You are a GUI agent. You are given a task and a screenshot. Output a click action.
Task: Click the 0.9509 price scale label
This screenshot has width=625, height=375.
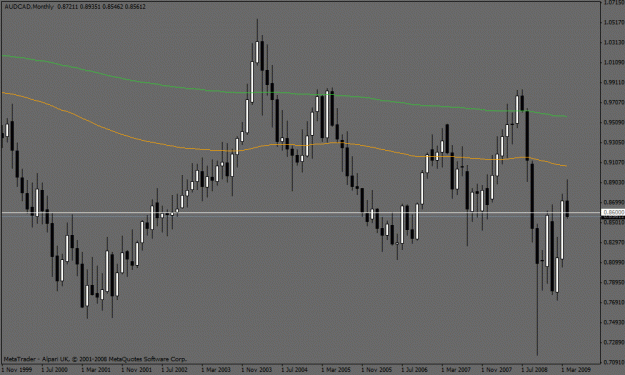click(x=614, y=122)
